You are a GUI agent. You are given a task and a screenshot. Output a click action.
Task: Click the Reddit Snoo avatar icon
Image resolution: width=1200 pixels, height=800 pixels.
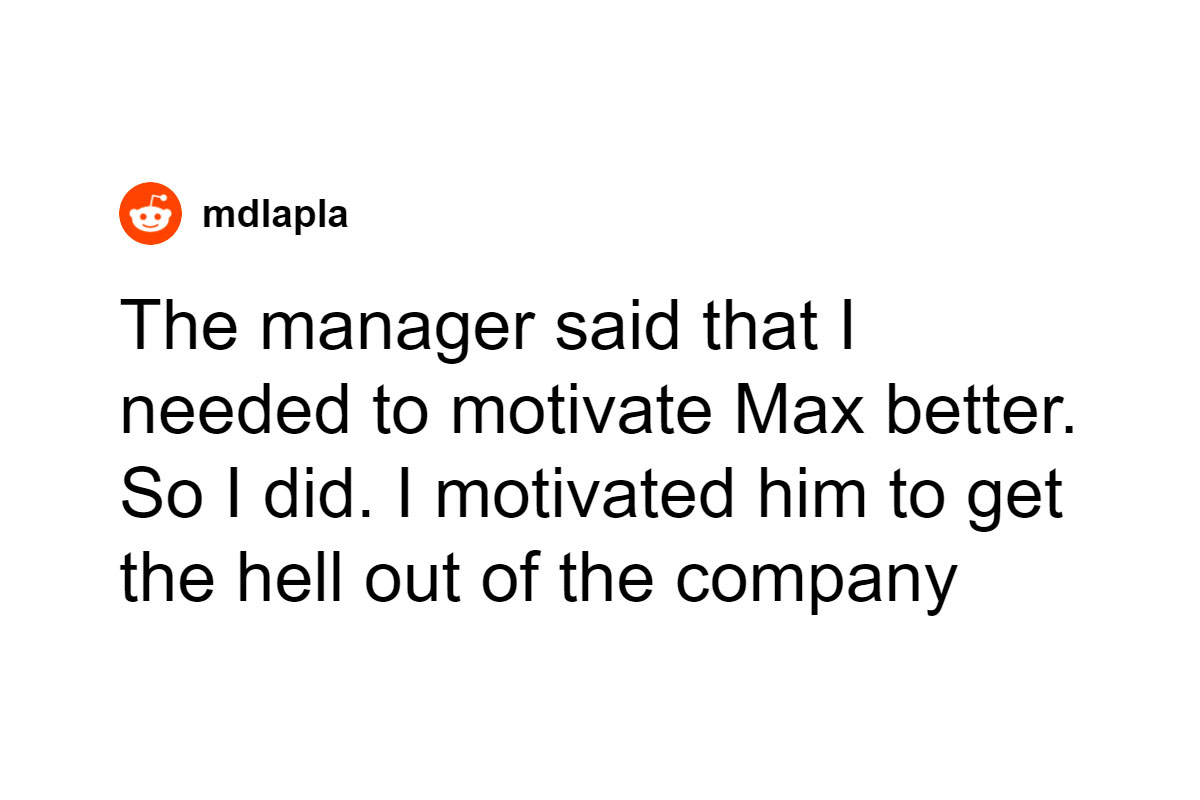[151, 214]
